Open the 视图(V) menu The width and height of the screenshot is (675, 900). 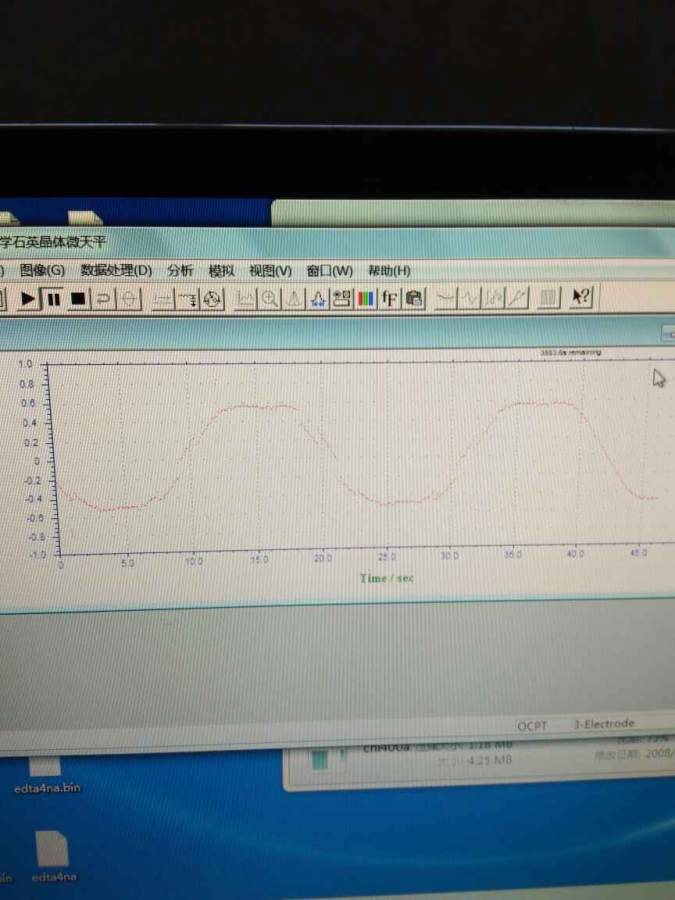click(x=270, y=270)
